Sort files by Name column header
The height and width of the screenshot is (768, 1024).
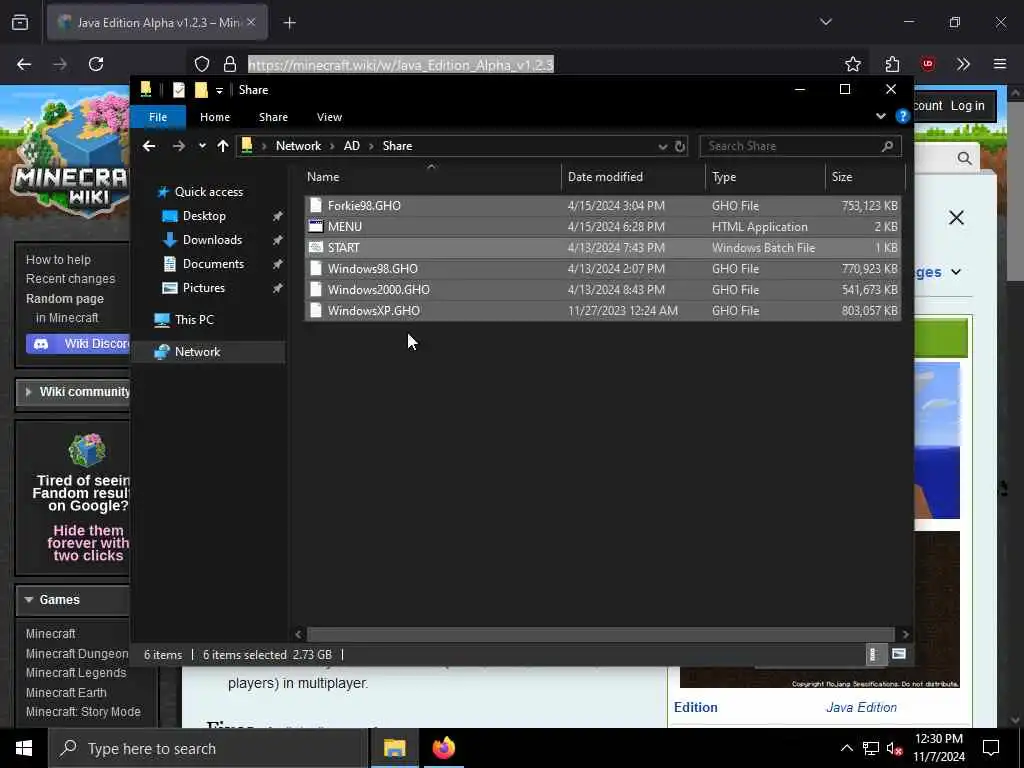(431, 177)
